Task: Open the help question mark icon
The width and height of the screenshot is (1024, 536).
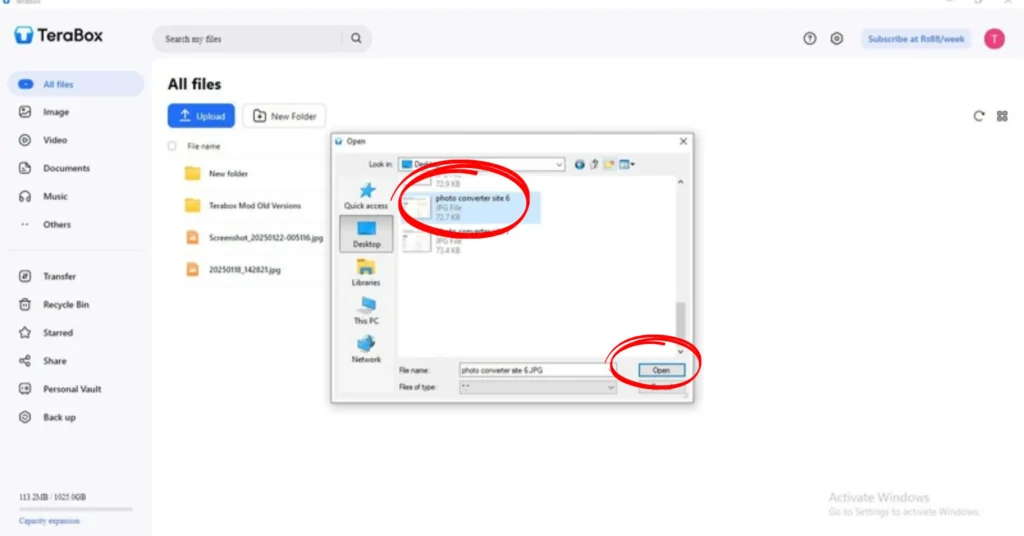Action: [810, 39]
